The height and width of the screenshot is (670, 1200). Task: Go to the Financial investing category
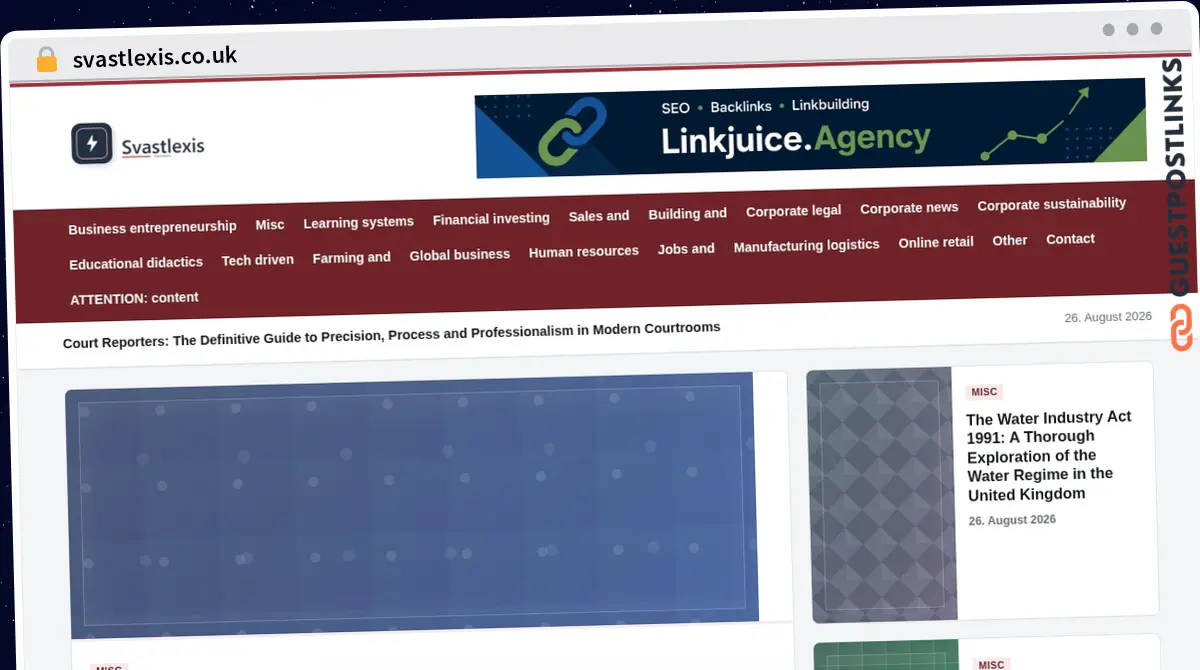(x=491, y=219)
